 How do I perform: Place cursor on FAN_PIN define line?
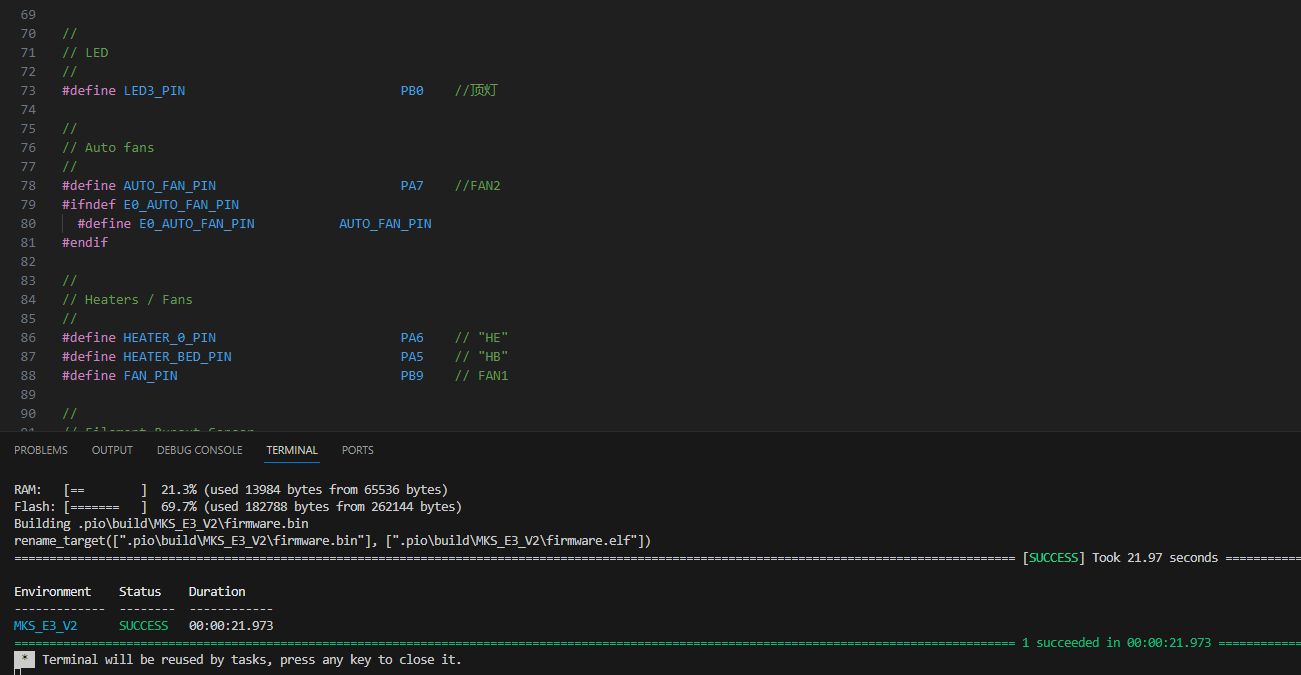coord(150,376)
